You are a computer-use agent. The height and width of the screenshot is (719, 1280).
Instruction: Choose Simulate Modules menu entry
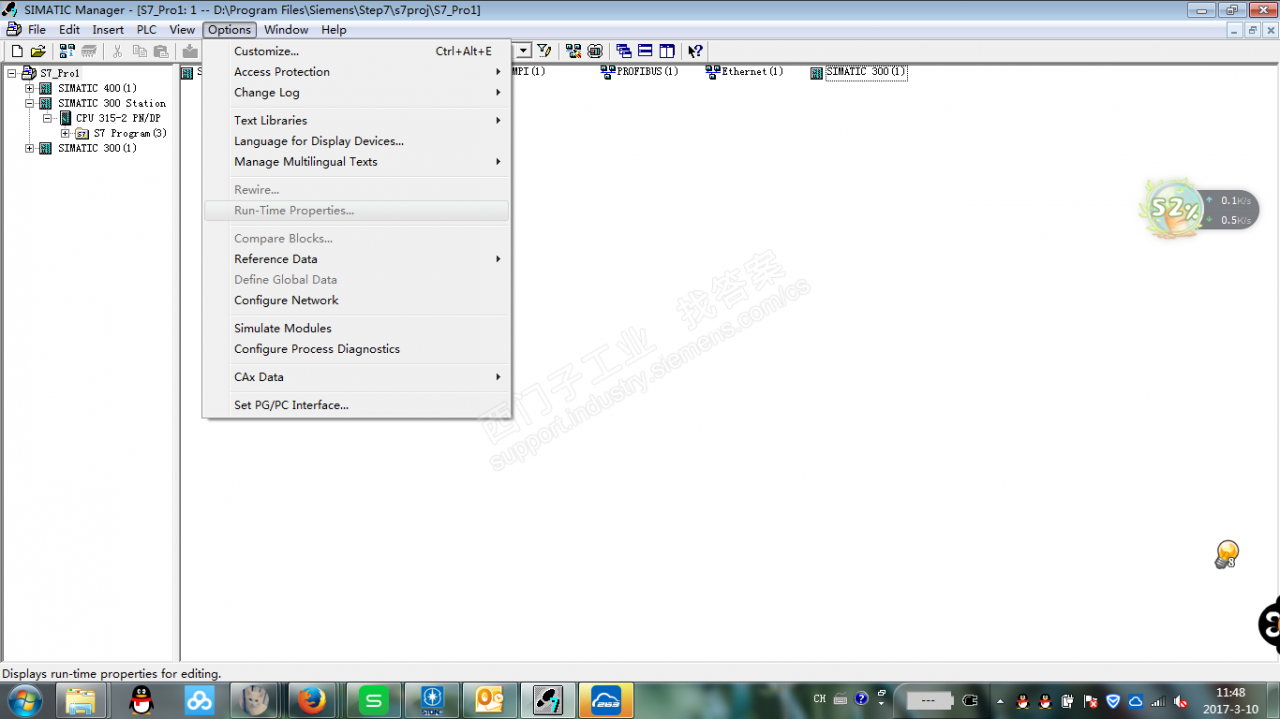[356, 328]
